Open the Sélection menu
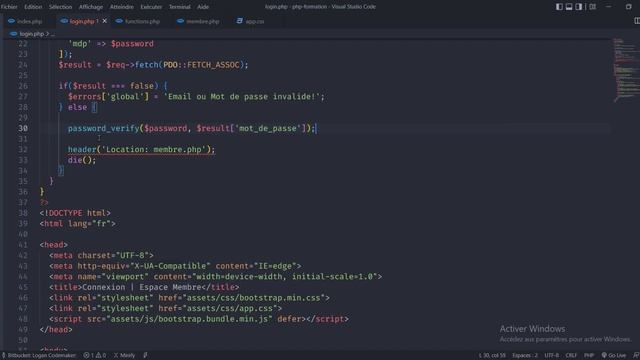The image size is (640, 360). coord(60,7)
